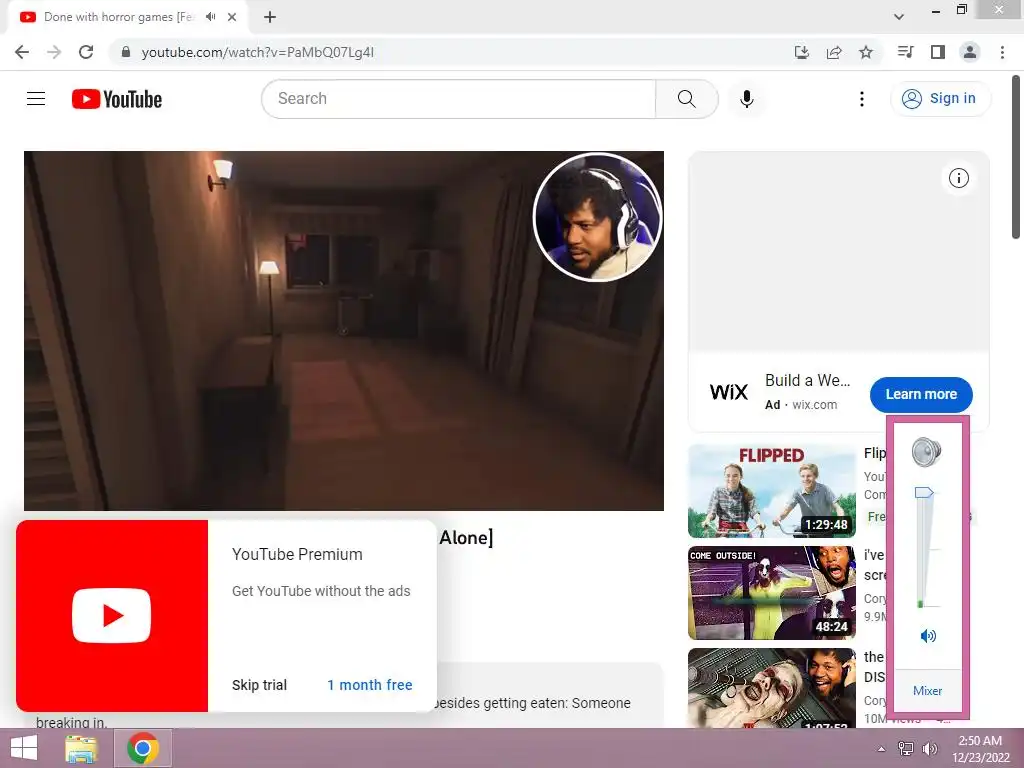Screen dimensions: 1024x768
Task: Click the speaker icon in system tray
Action: [x=929, y=749]
